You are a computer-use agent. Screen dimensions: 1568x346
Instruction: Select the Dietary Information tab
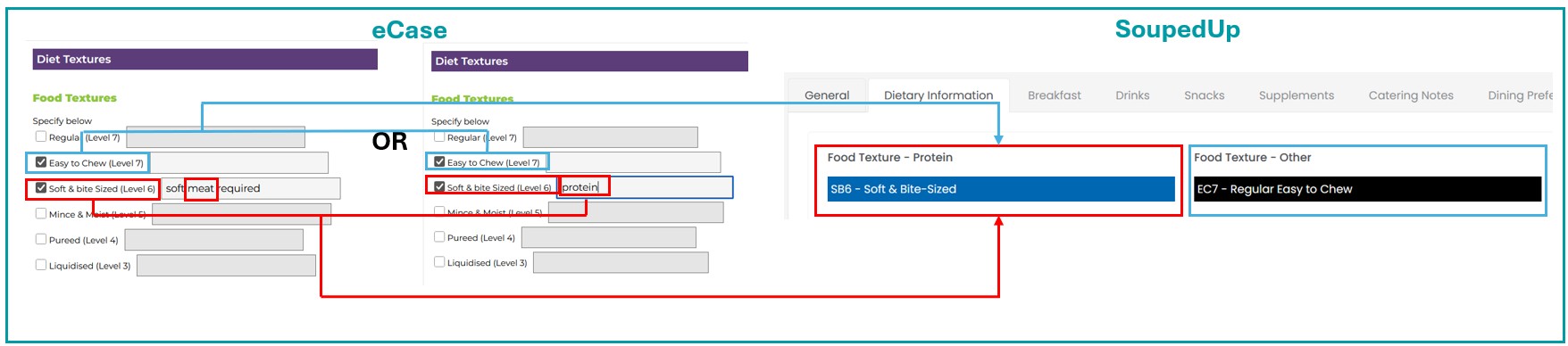[938, 95]
